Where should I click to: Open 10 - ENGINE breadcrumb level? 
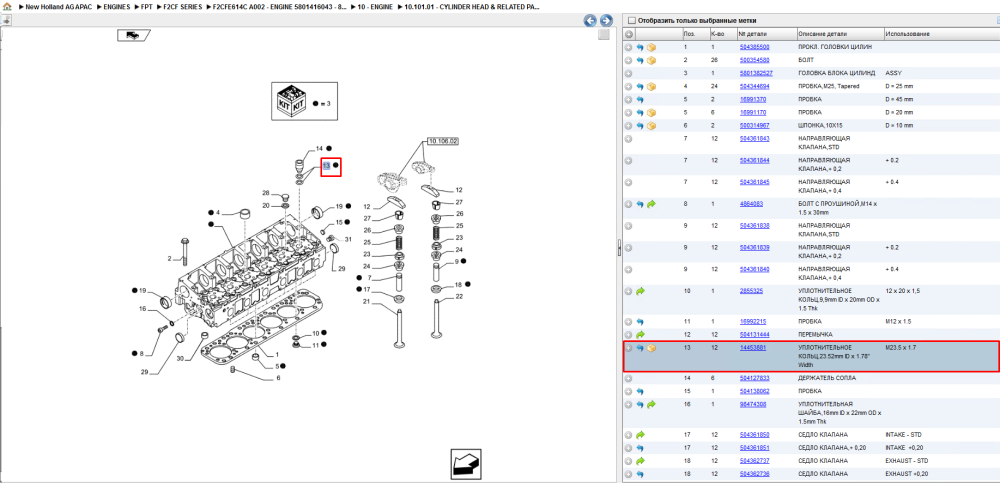(374, 6)
